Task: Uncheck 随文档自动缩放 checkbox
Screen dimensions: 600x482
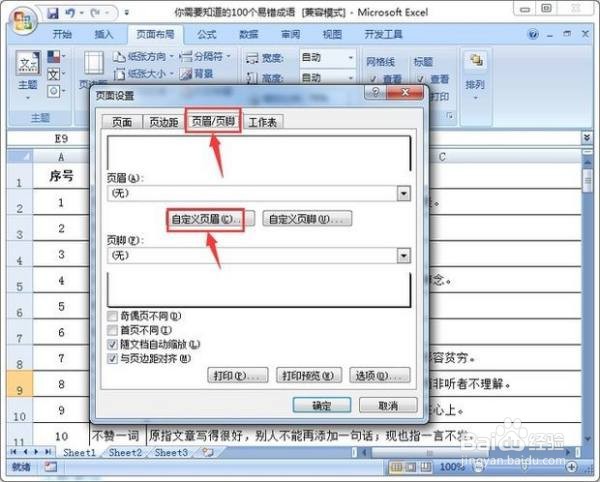Action: [x=112, y=344]
